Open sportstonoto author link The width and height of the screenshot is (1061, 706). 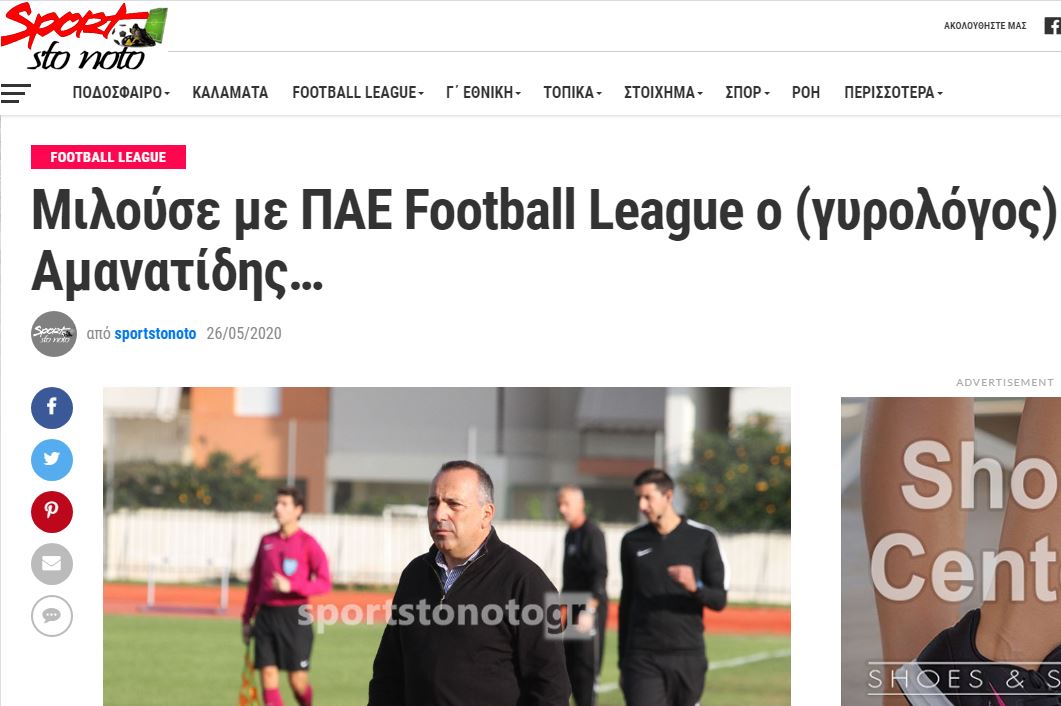[155, 334]
